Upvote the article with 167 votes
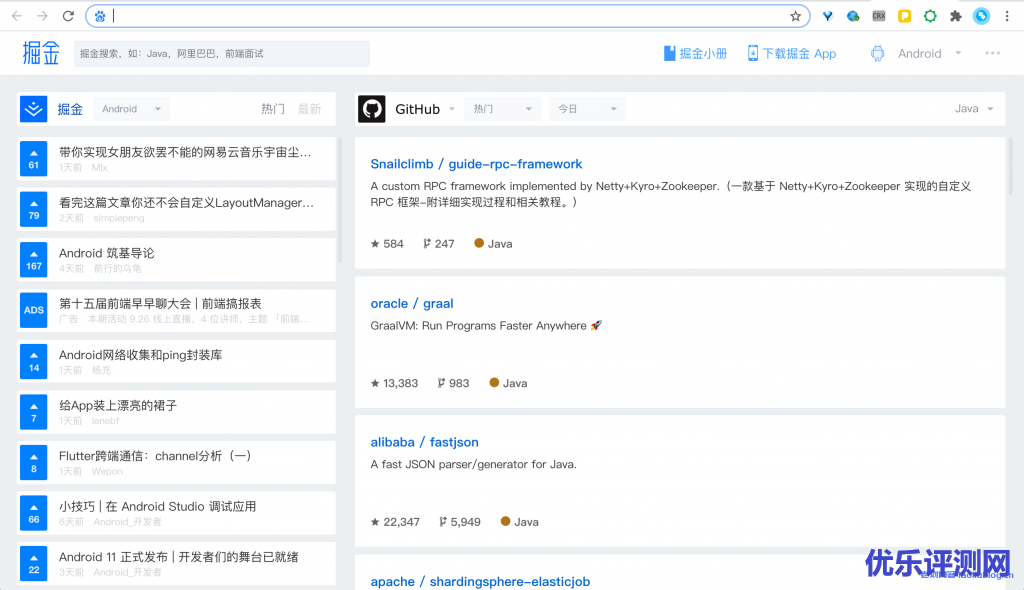 click(34, 260)
